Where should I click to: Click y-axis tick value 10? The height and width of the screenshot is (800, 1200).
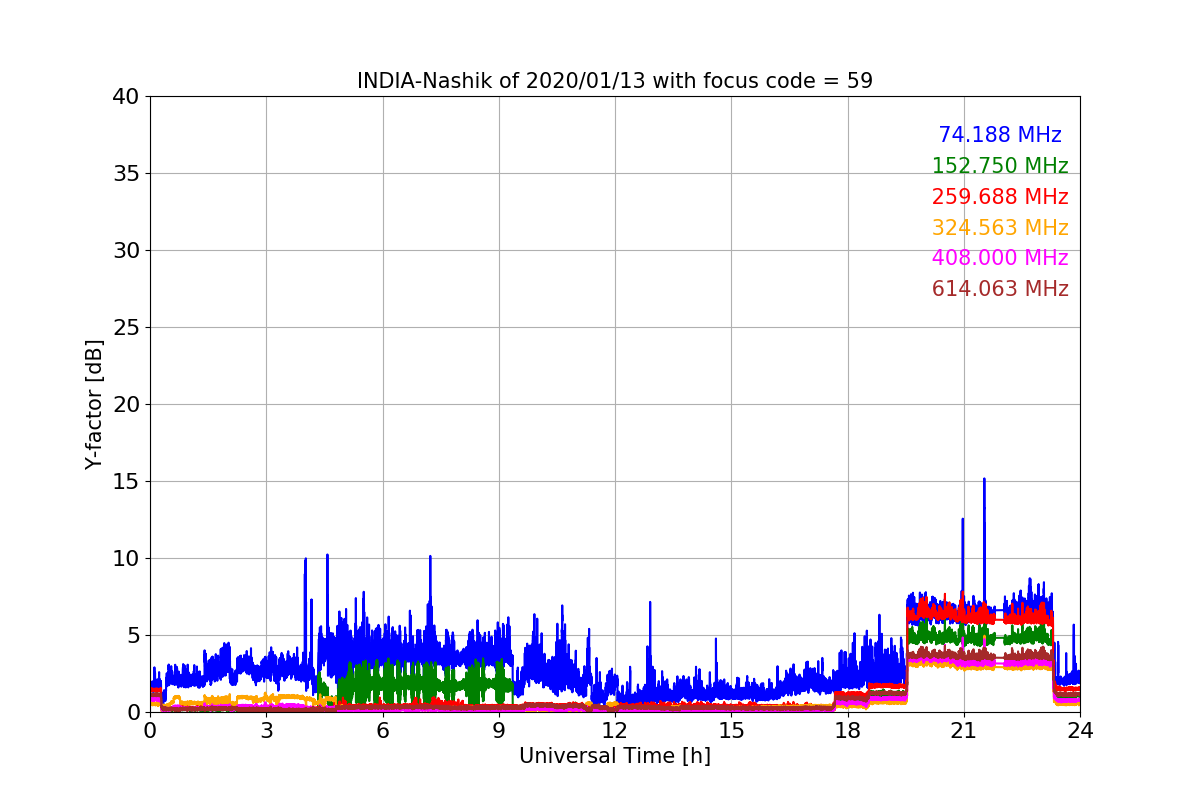(x=126, y=559)
